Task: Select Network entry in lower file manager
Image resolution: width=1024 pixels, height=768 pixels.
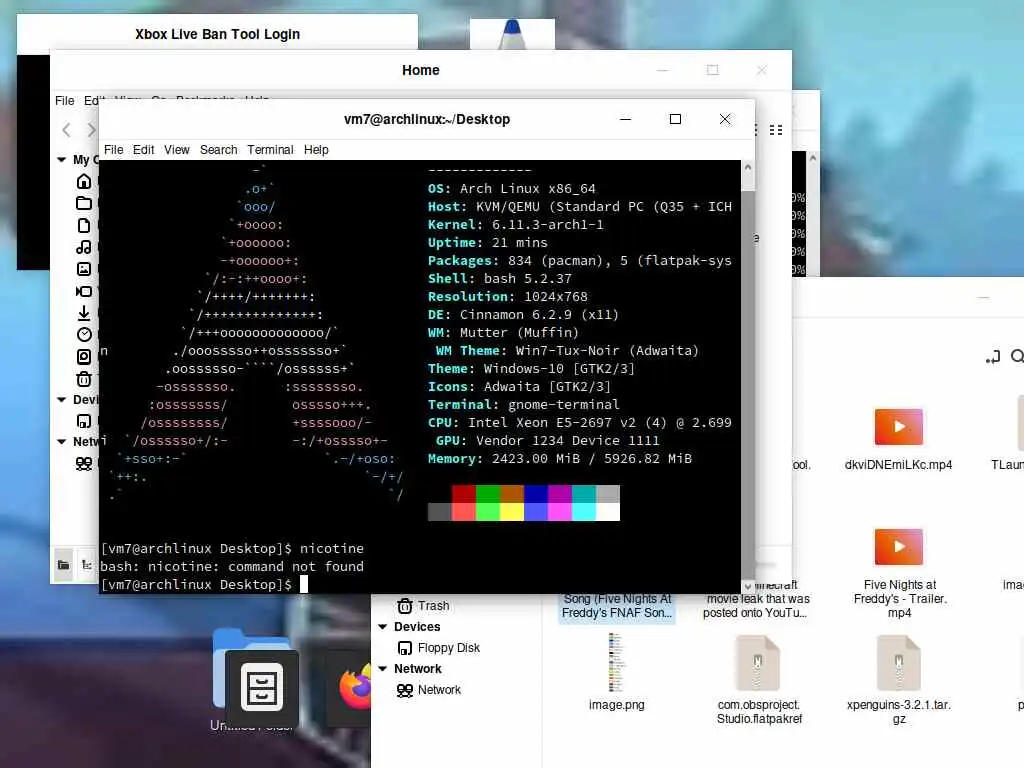Action: pos(428,690)
